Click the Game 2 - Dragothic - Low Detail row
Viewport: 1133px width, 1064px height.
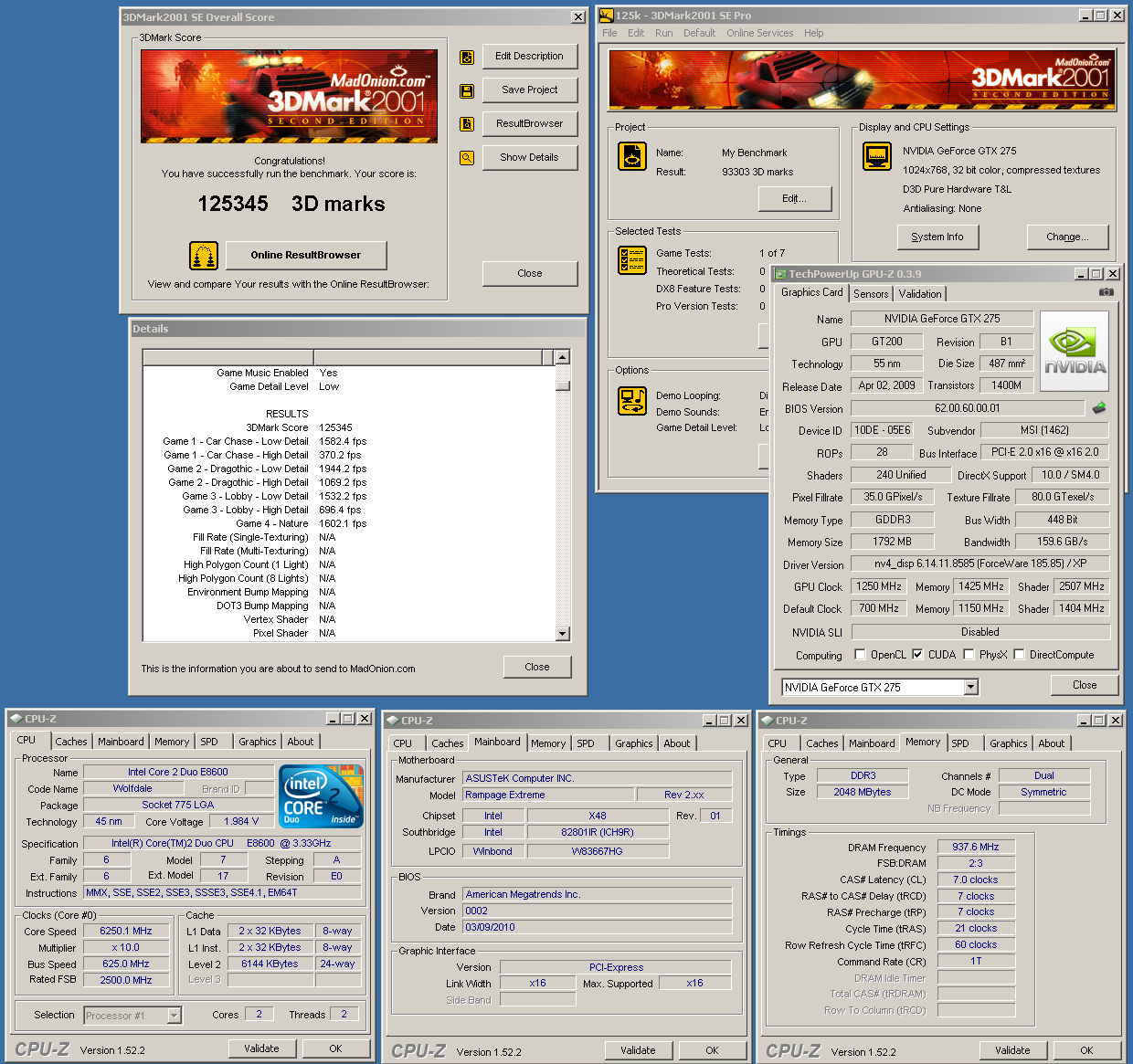[x=349, y=469]
